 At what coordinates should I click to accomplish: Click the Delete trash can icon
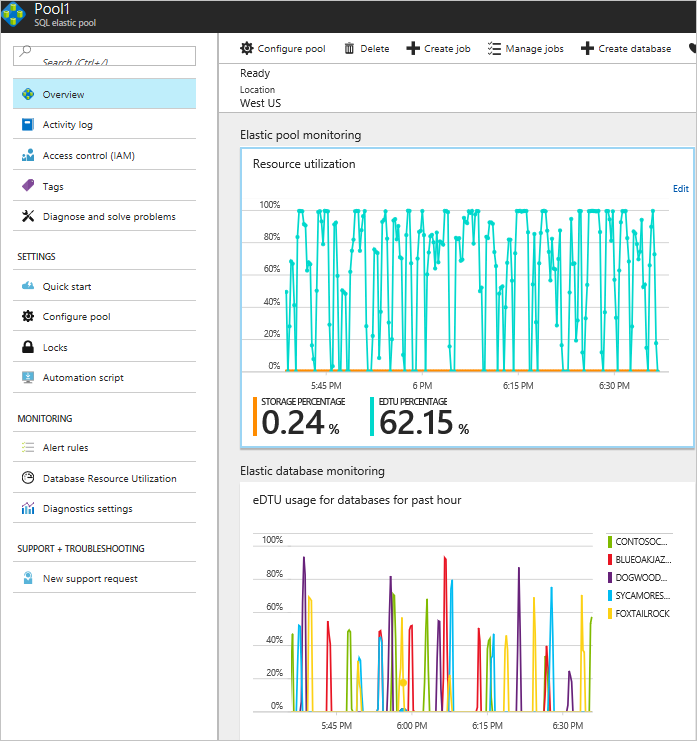tap(349, 48)
